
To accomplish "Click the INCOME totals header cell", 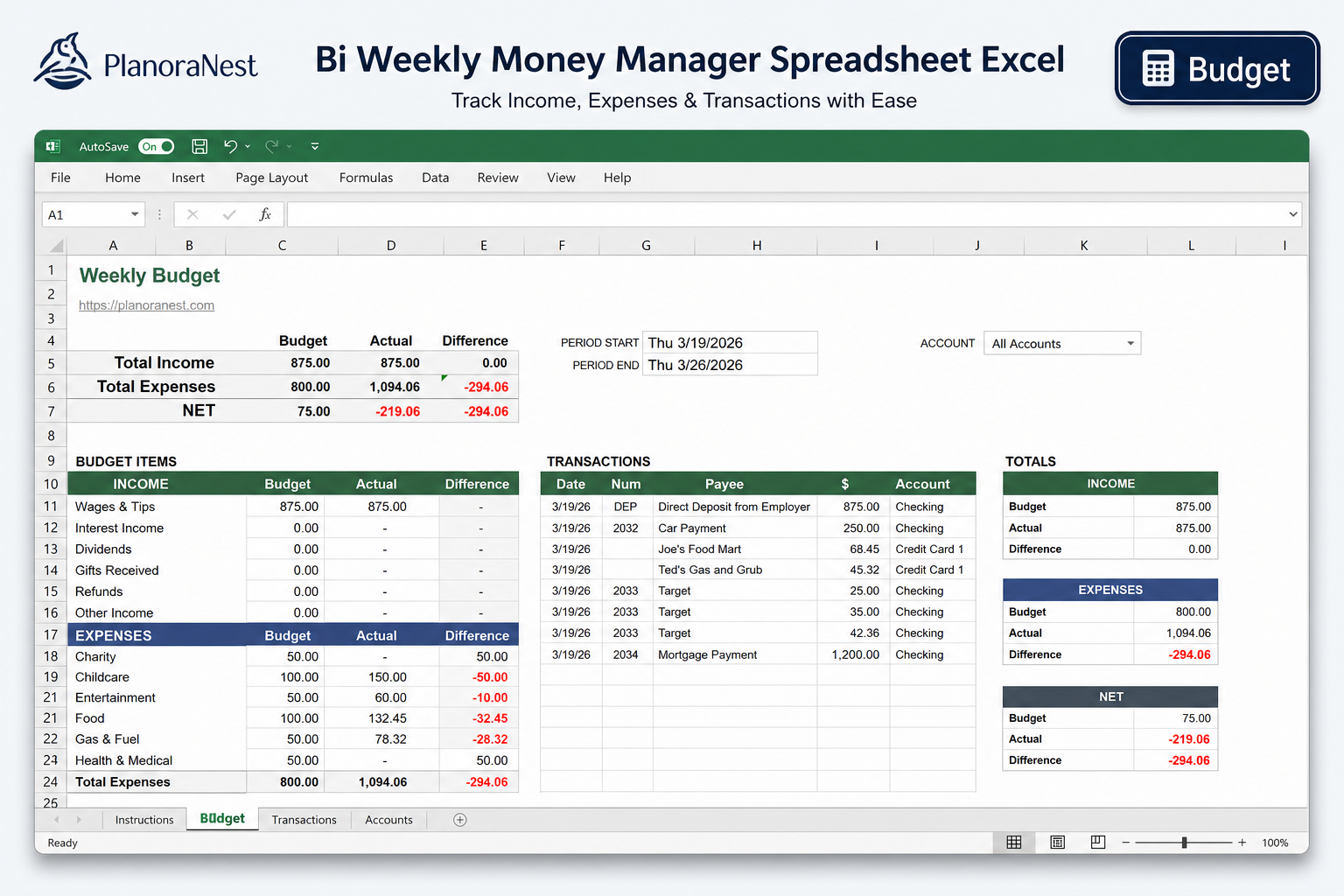I will coord(1110,484).
